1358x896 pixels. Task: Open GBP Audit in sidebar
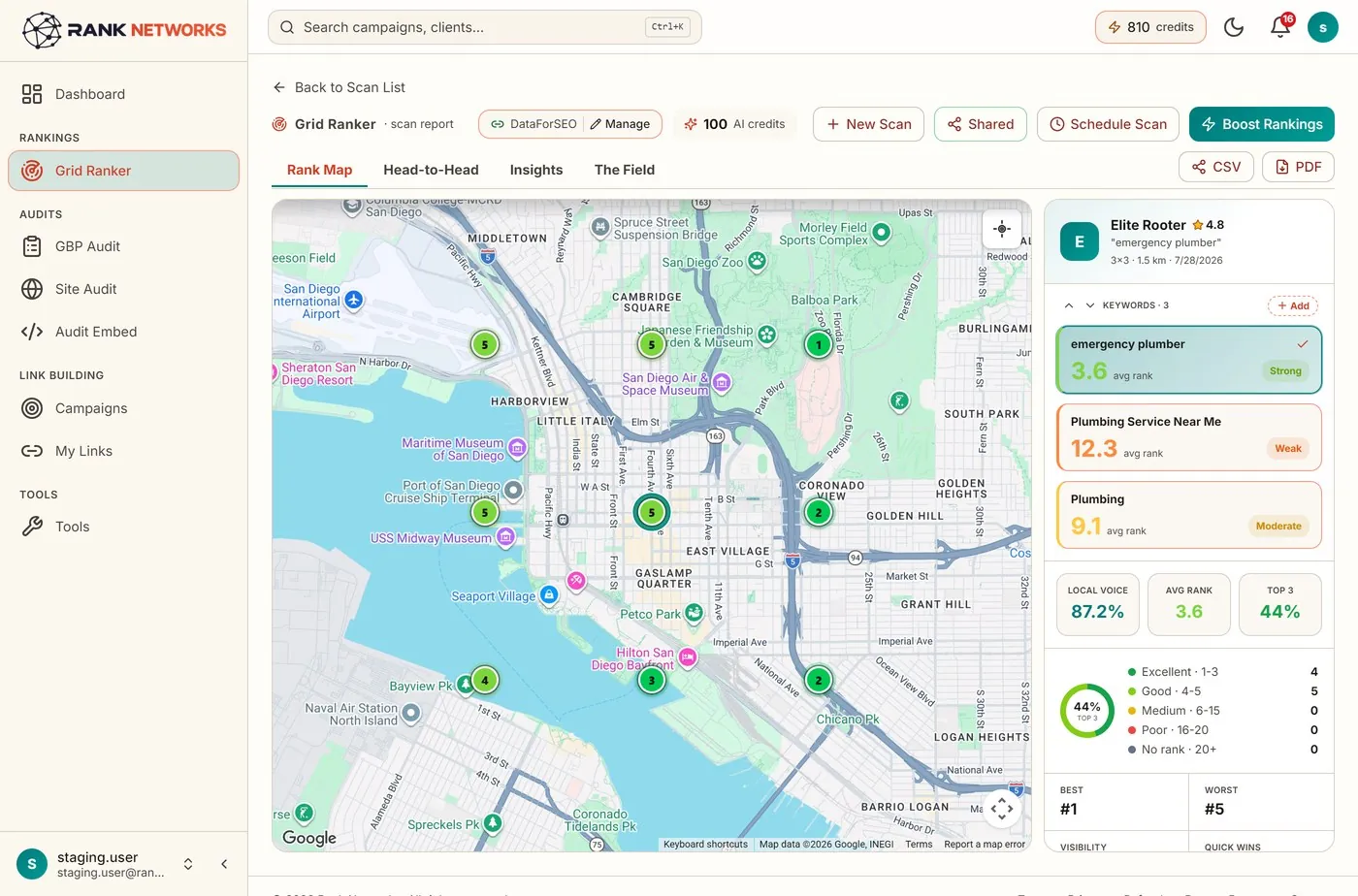click(123, 246)
